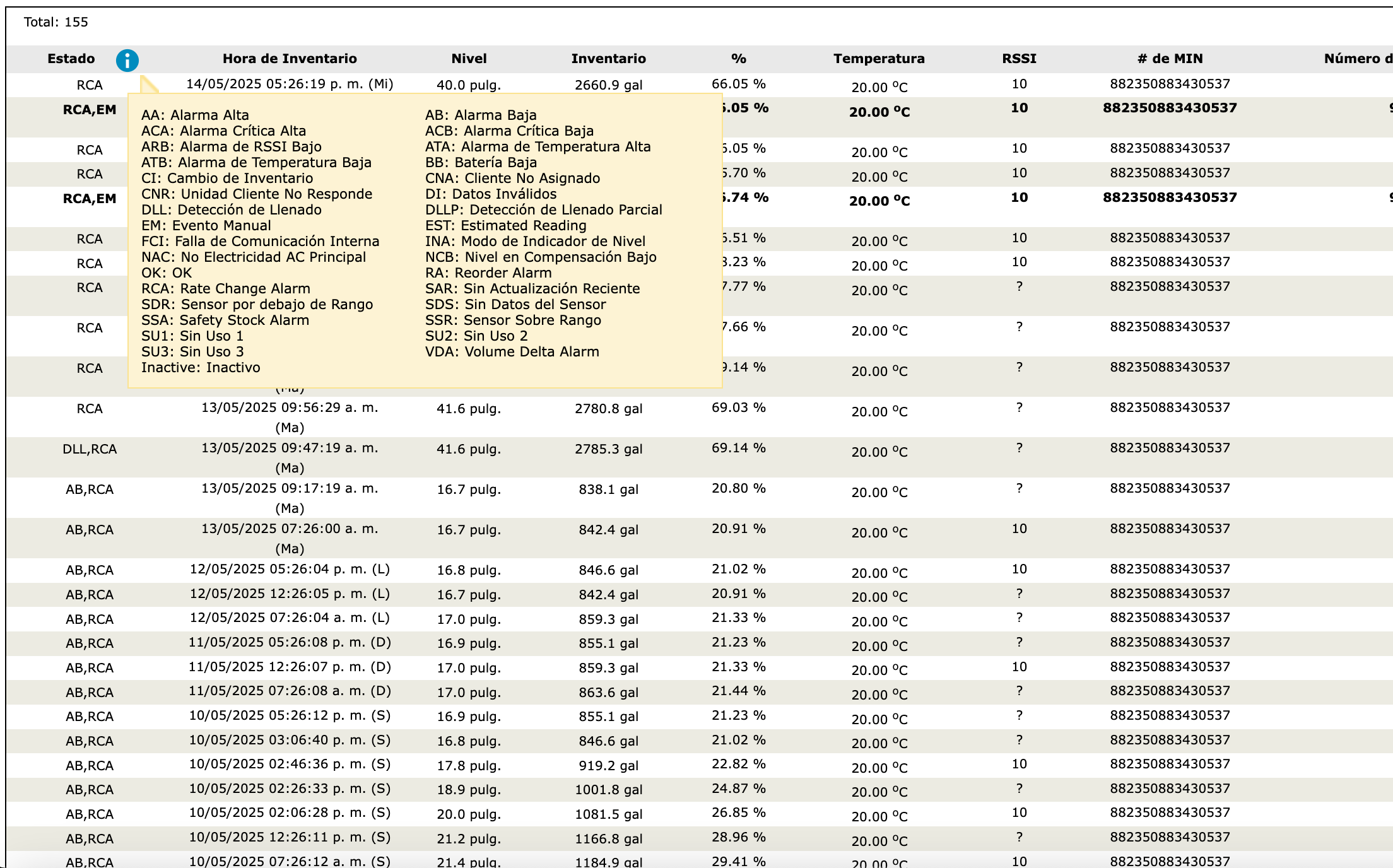Click timestamp 13/05/2025 07:26:00 a. m.
The width and height of the screenshot is (1393, 868).
(x=290, y=529)
